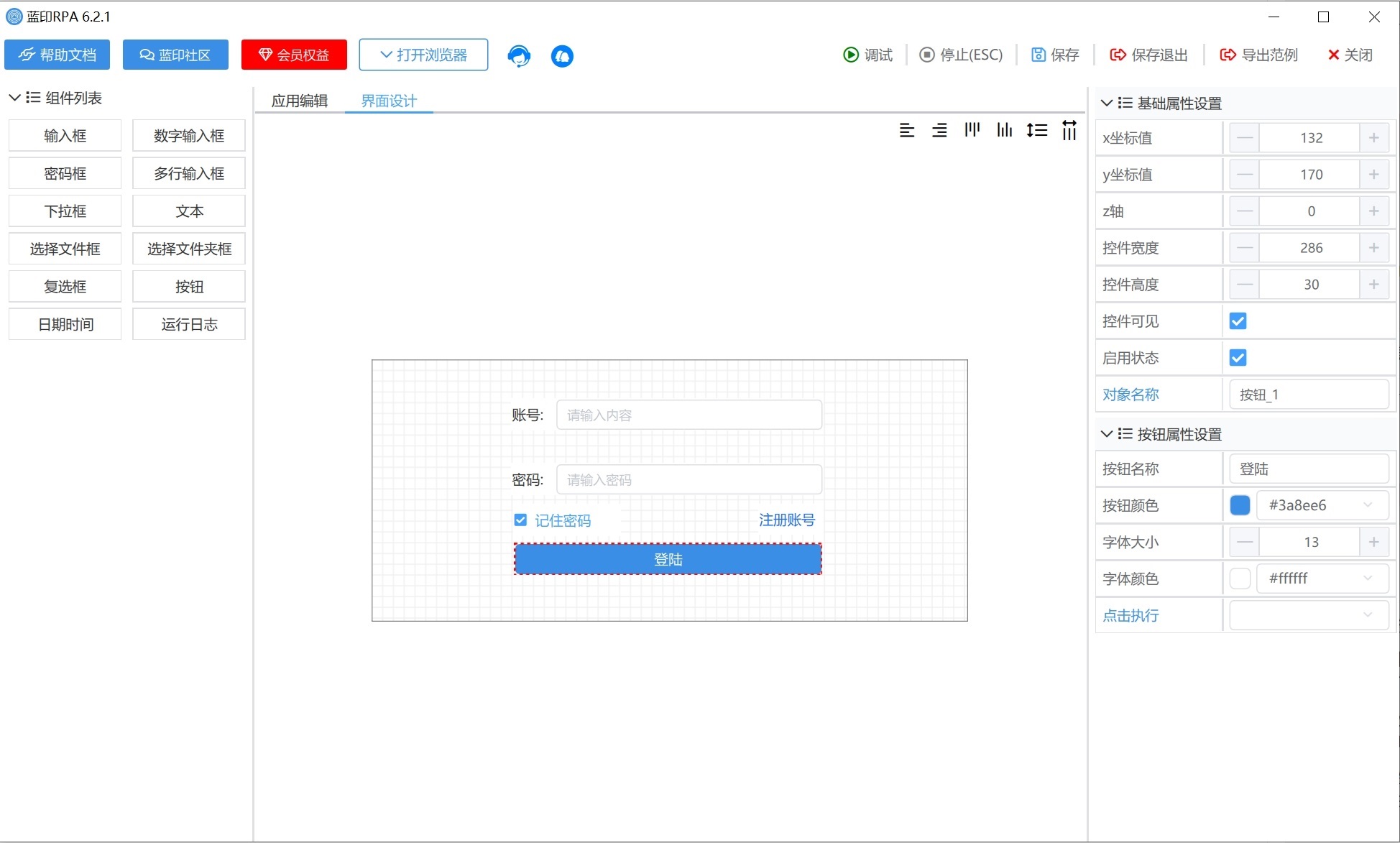The width and height of the screenshot is (1400, 843).
Task: Click the red 会员权益 button
Action: (294, 55)
